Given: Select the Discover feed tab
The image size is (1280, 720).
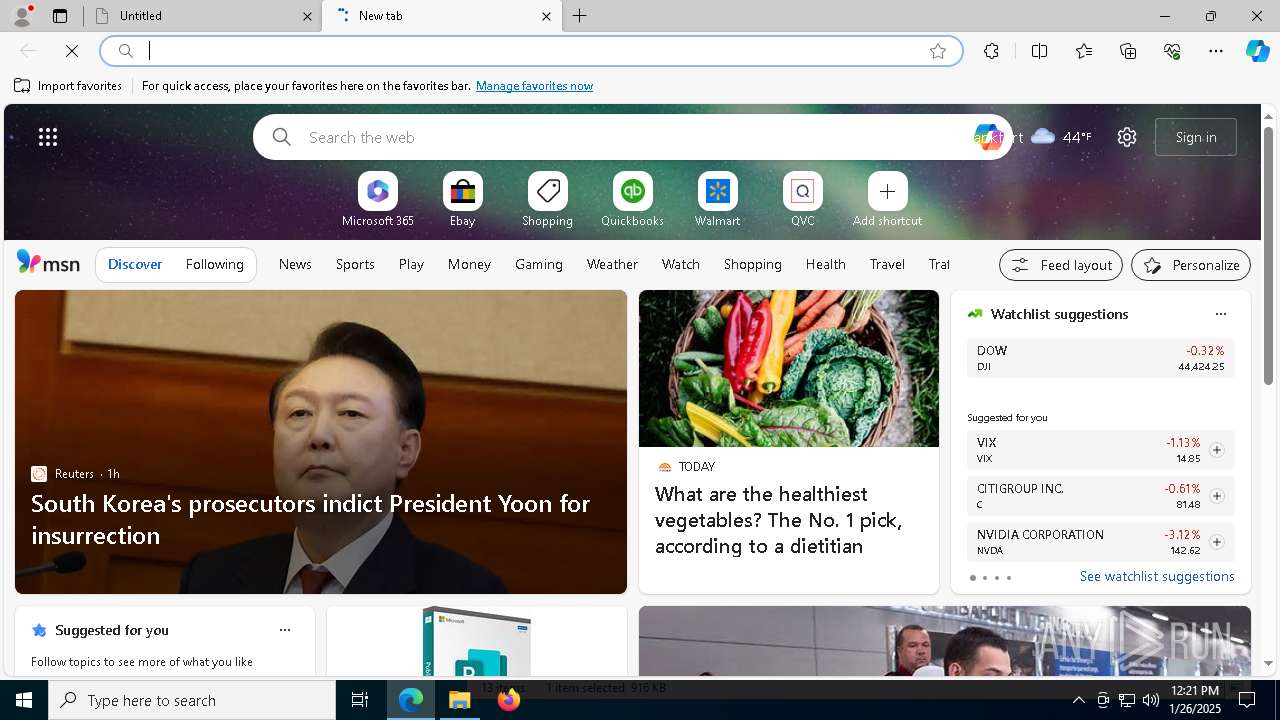Looking at the screenshot, I should (135, 264).
